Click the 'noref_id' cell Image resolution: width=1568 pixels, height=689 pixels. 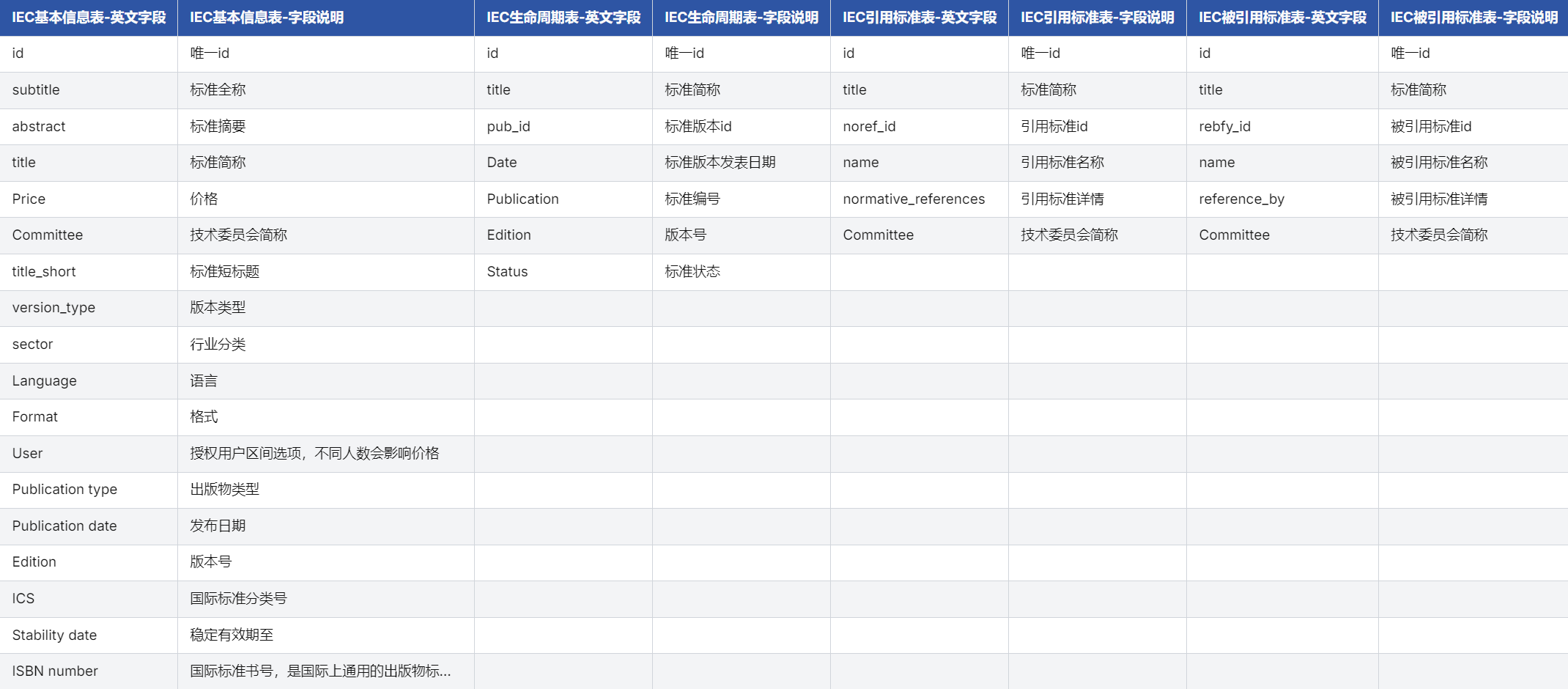click(920, 127)
